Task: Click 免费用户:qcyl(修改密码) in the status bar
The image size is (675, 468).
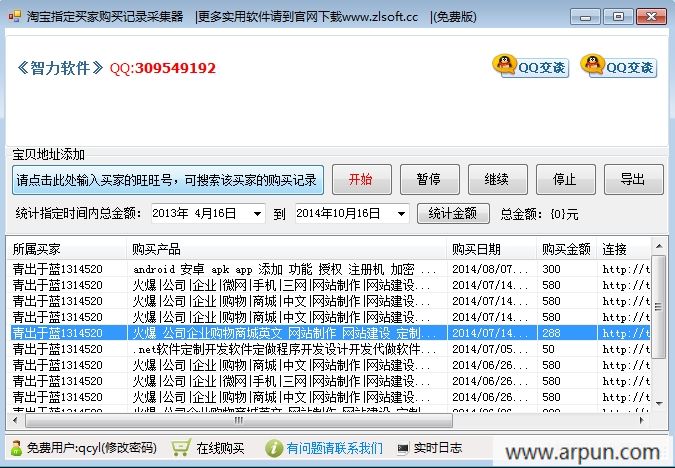Action: click(92, 448)
